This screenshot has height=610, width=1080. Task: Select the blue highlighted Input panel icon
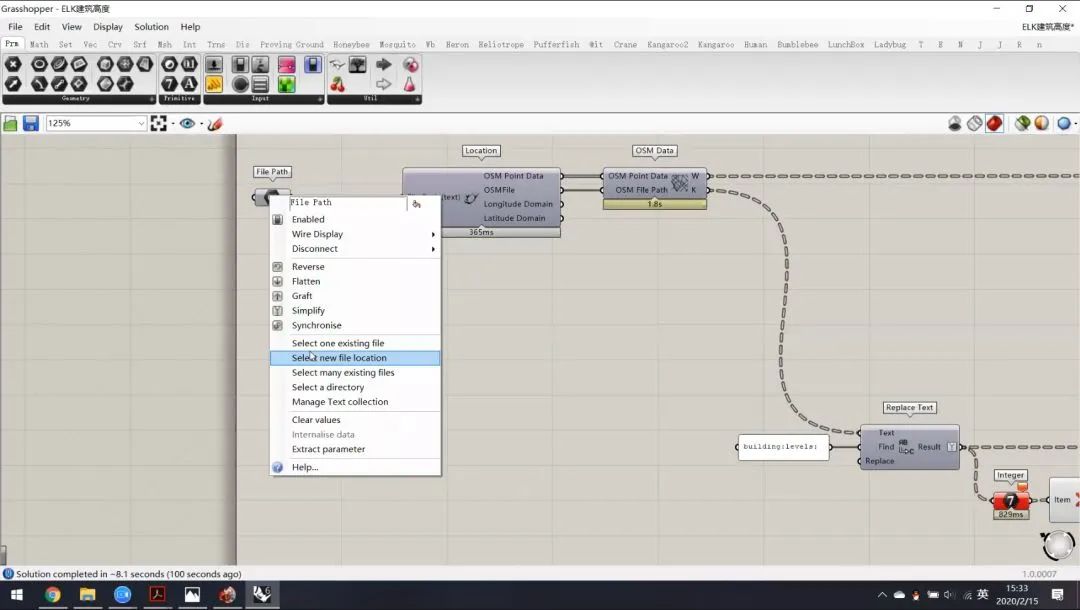click(x=313, y=64)
